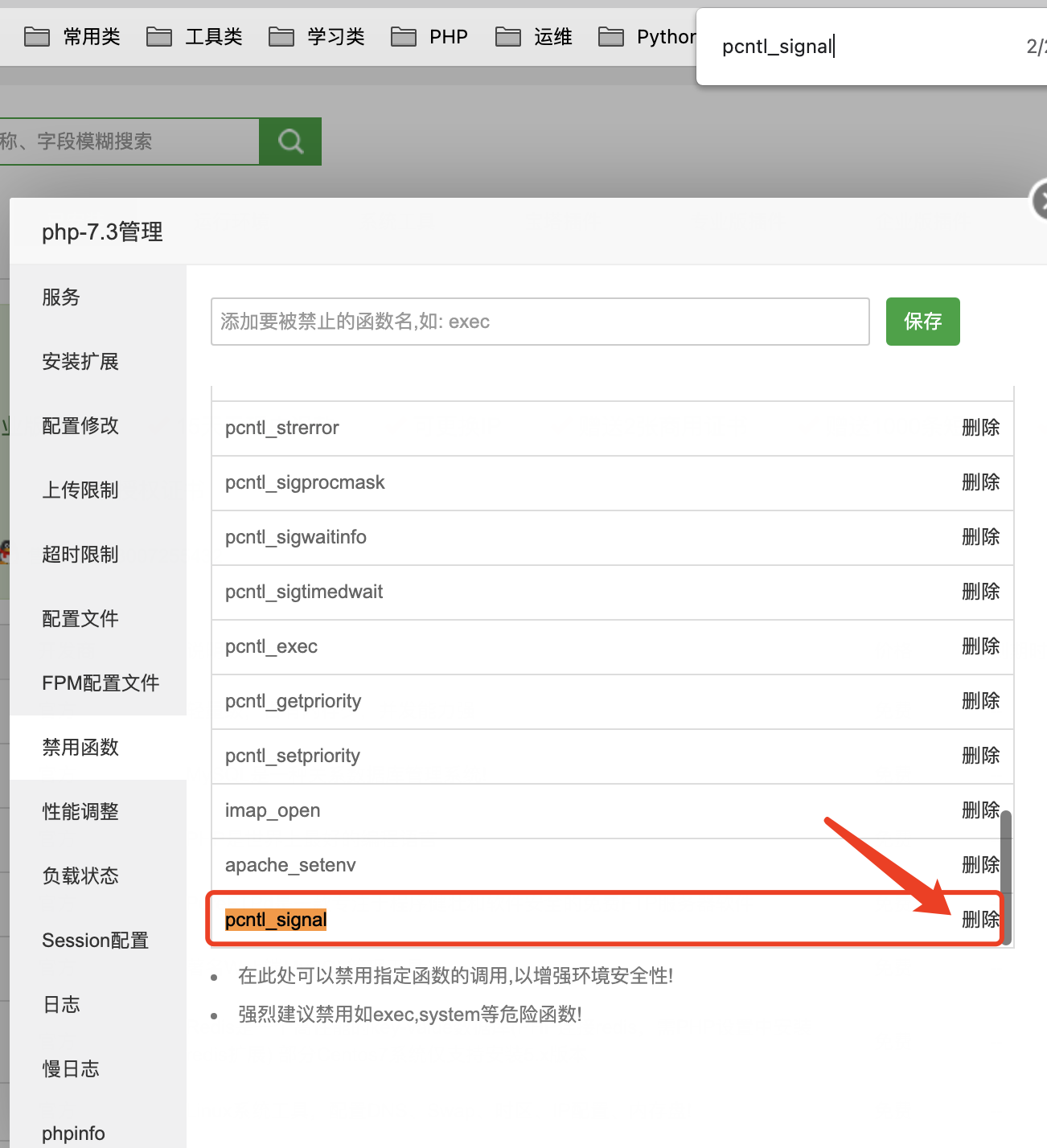Delete the pcntl_exec disabled function
The height and width of the screenshot is (1148, 1047).
[x=981, y=646]
